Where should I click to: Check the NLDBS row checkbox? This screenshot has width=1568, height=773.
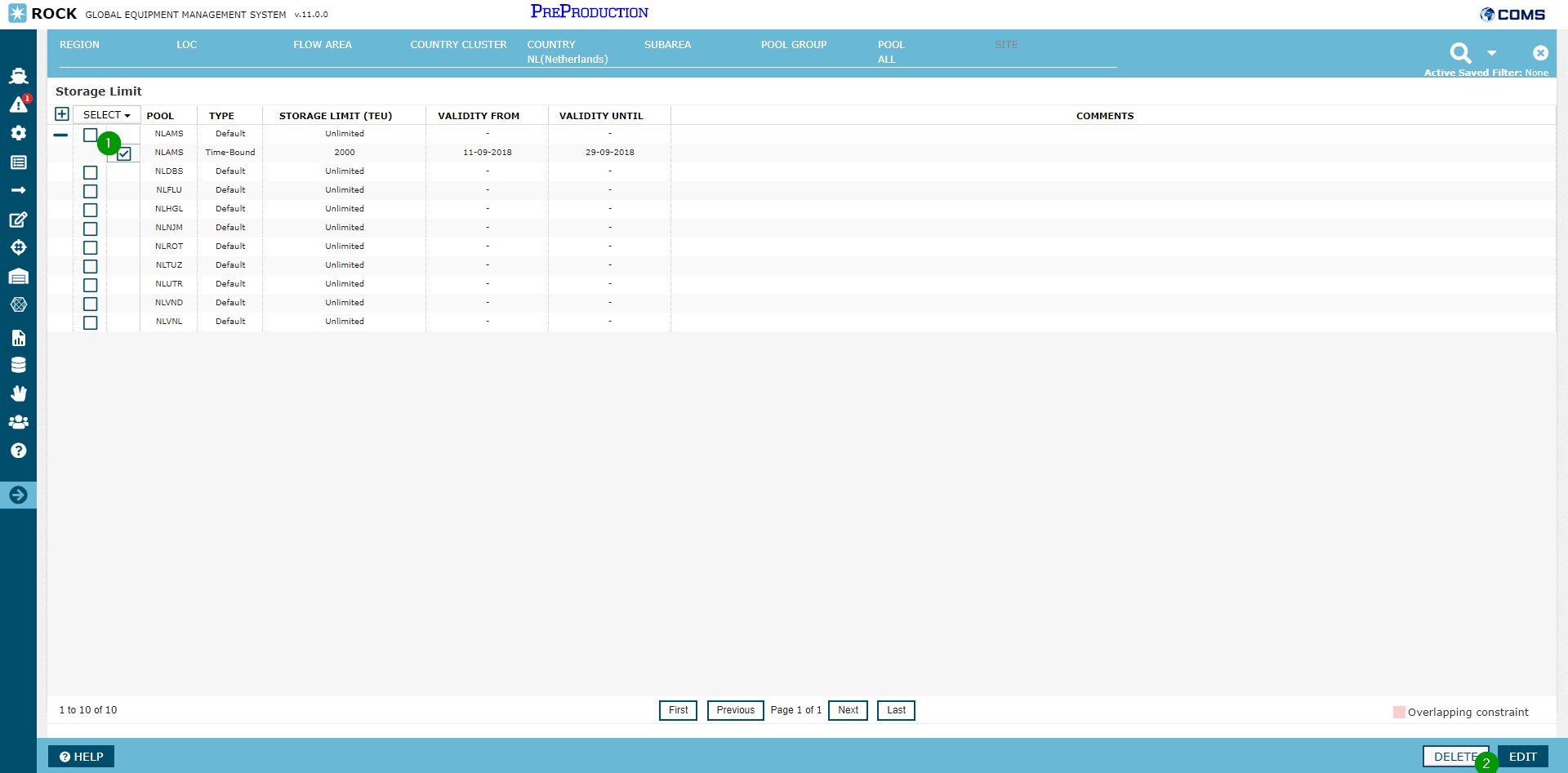click(91, 172)
